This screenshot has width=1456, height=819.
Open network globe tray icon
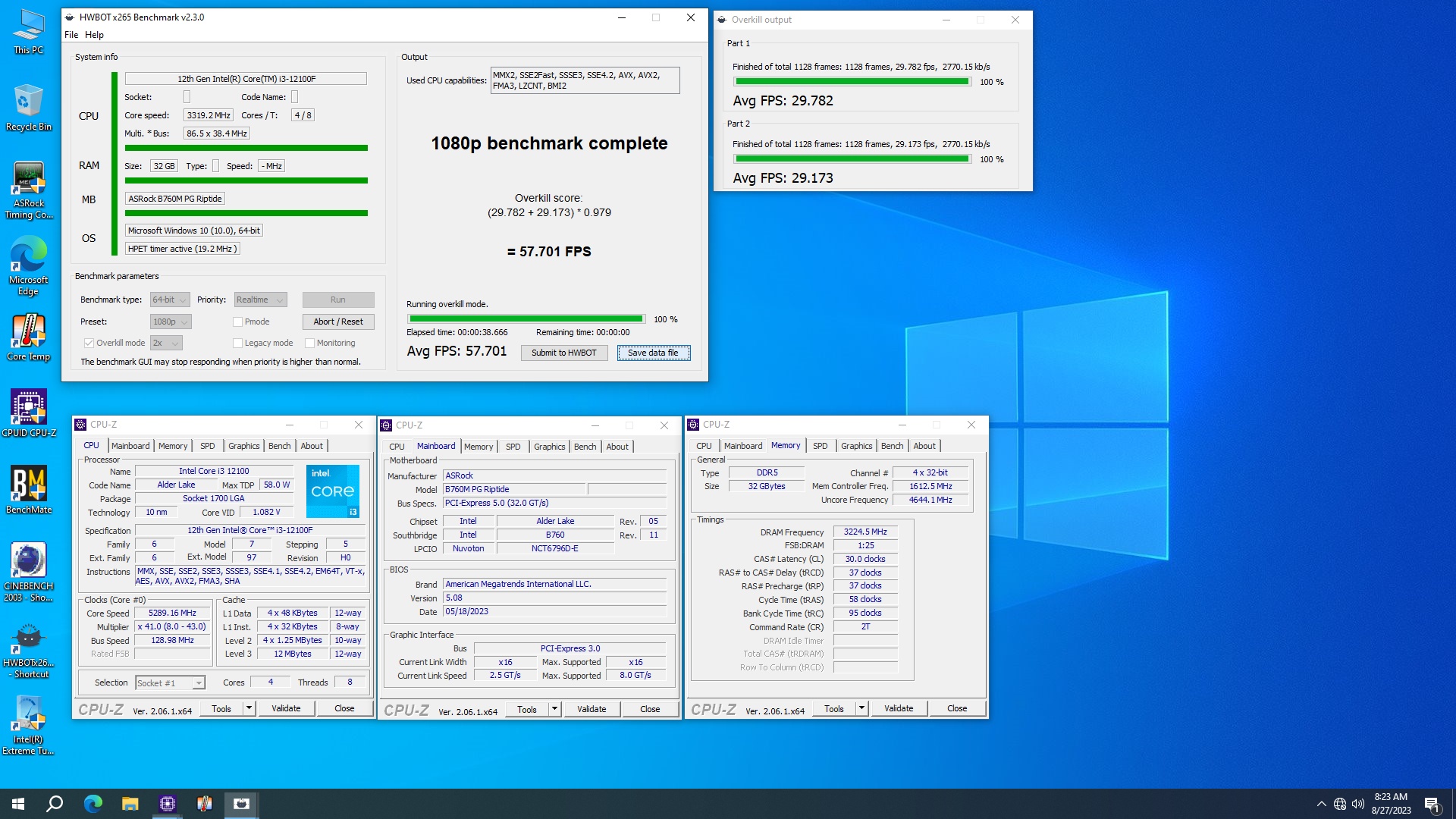[x=1340, y=804]
